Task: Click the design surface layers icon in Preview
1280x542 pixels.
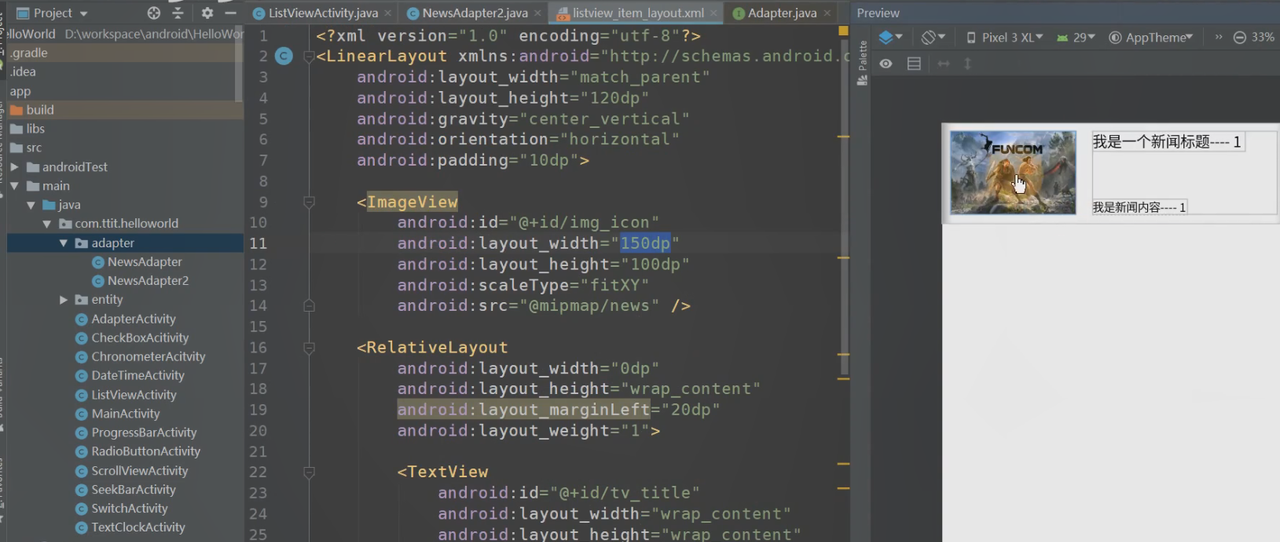Action: point(888,37)
